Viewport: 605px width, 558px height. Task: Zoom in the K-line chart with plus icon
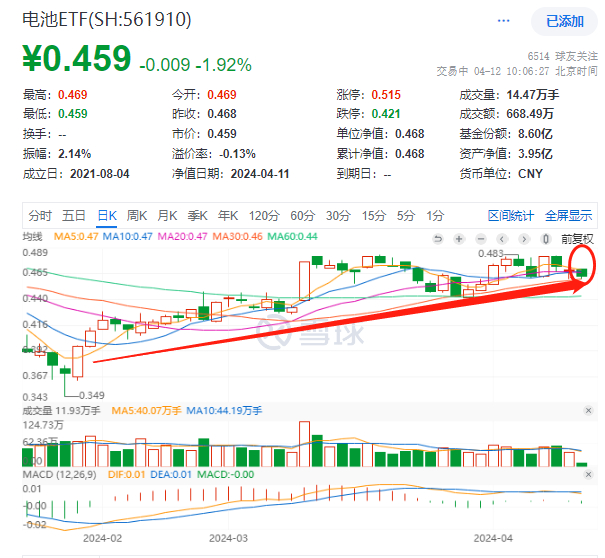459,239
